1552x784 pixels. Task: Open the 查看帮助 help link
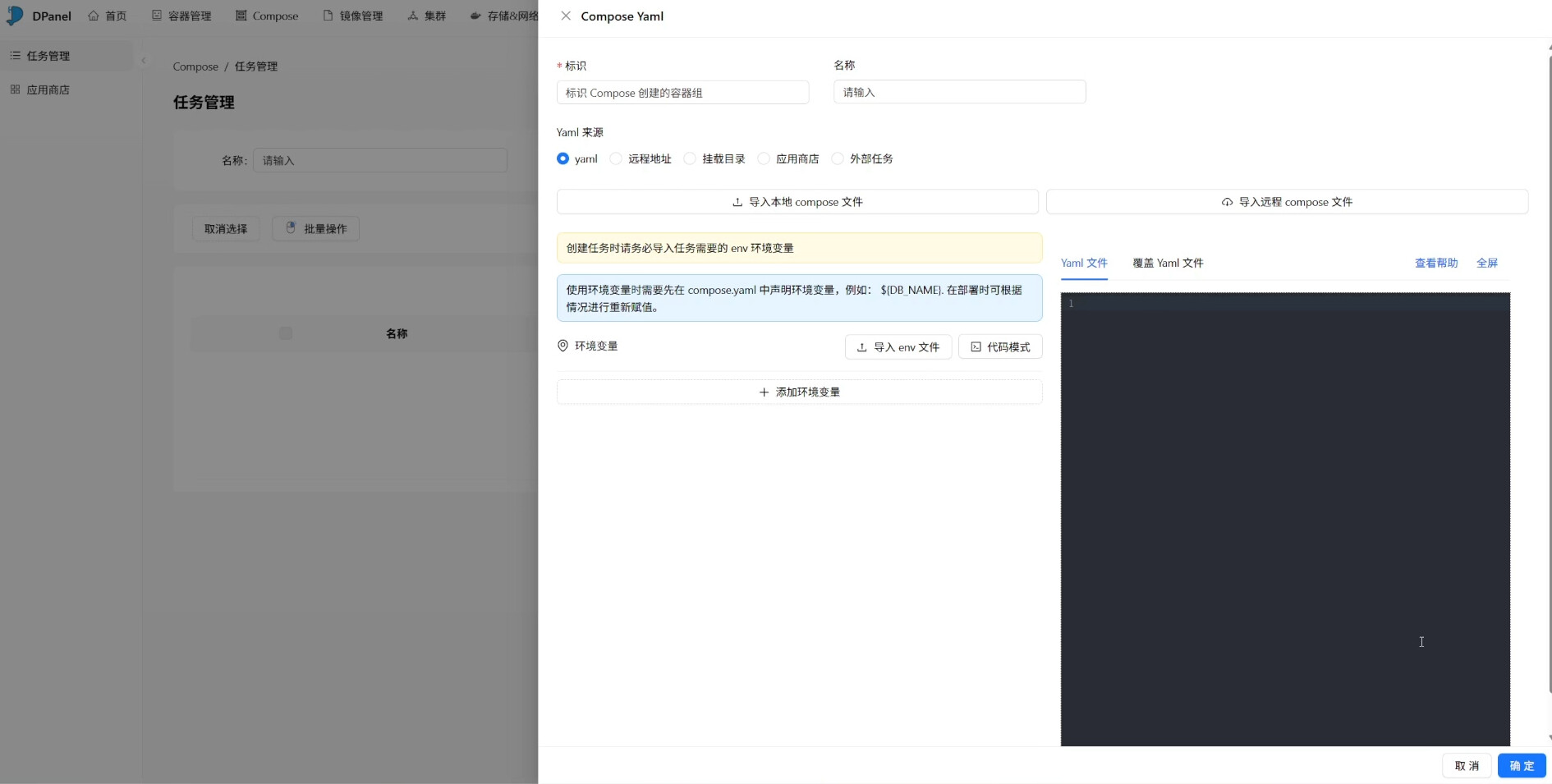tap(1435, 263)
